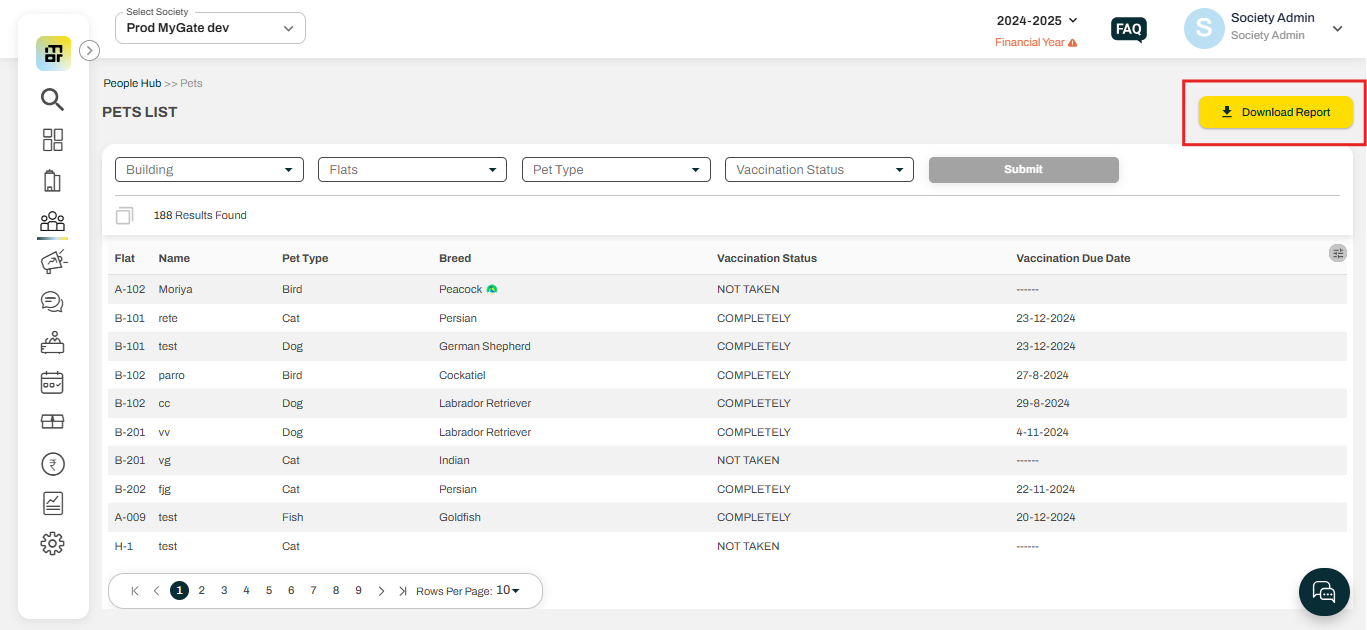Open the Building filter dropdown
Screen dimensions: 1367x630
tap(209, 169)
